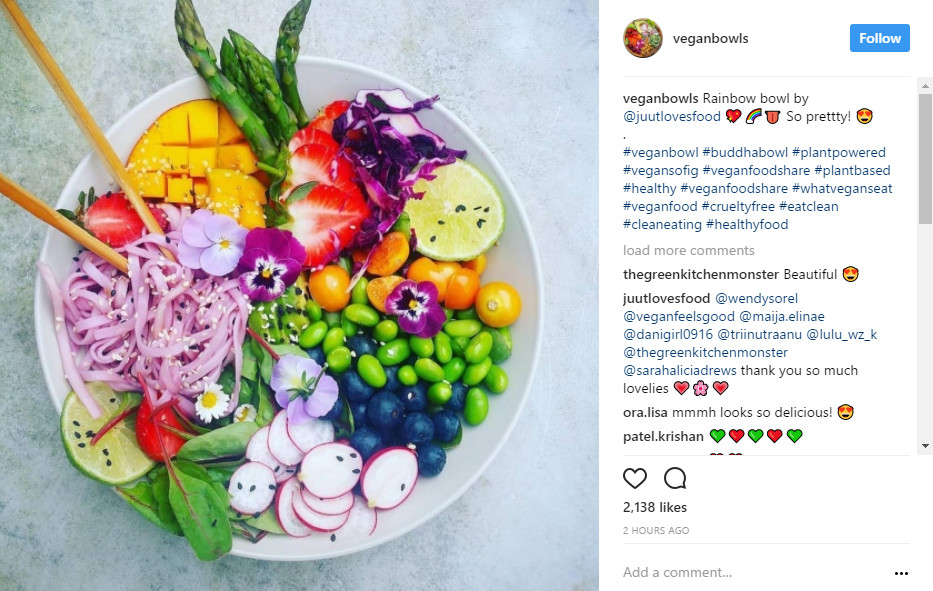This screenshot has height=591, width=933.
Task: Open patel.krishan commenter profile
Action: pyautogui.click(x=663, y=436)
